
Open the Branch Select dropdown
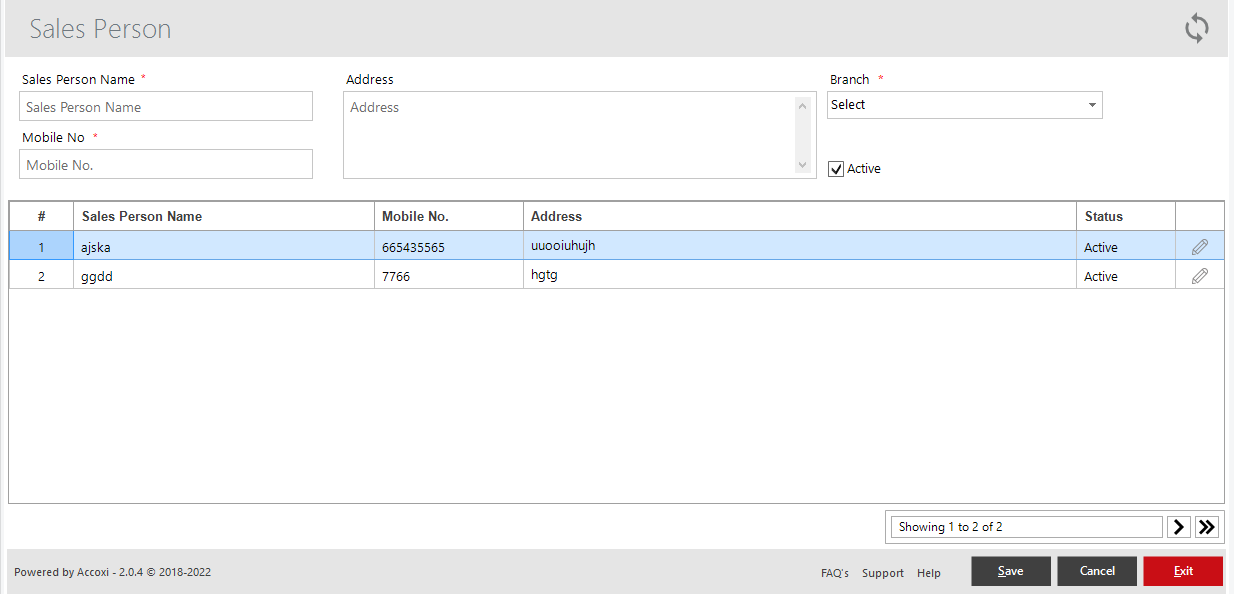tap(964, 105)
